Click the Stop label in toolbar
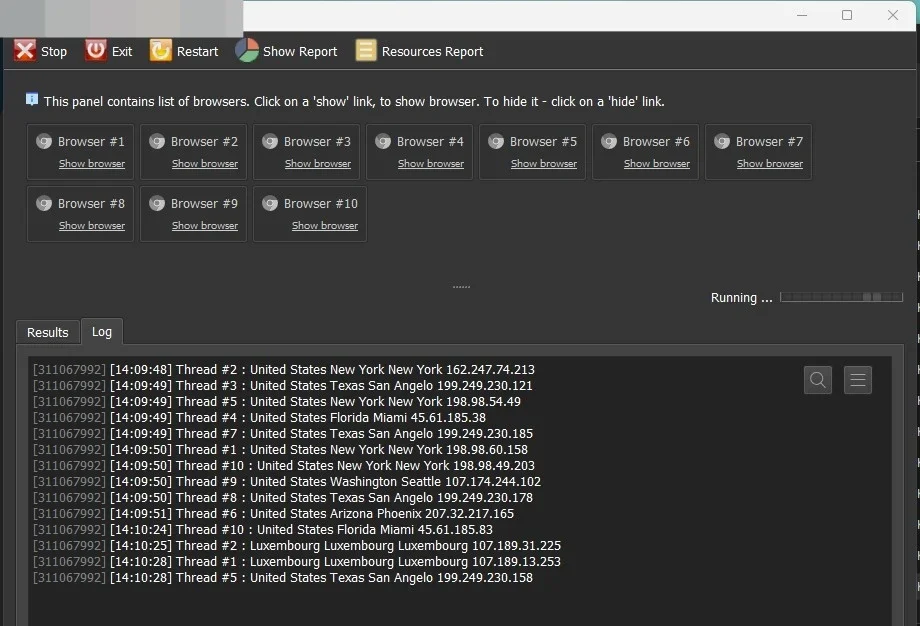The width and height of the screenshot is (920, 626). coord(54,52)
